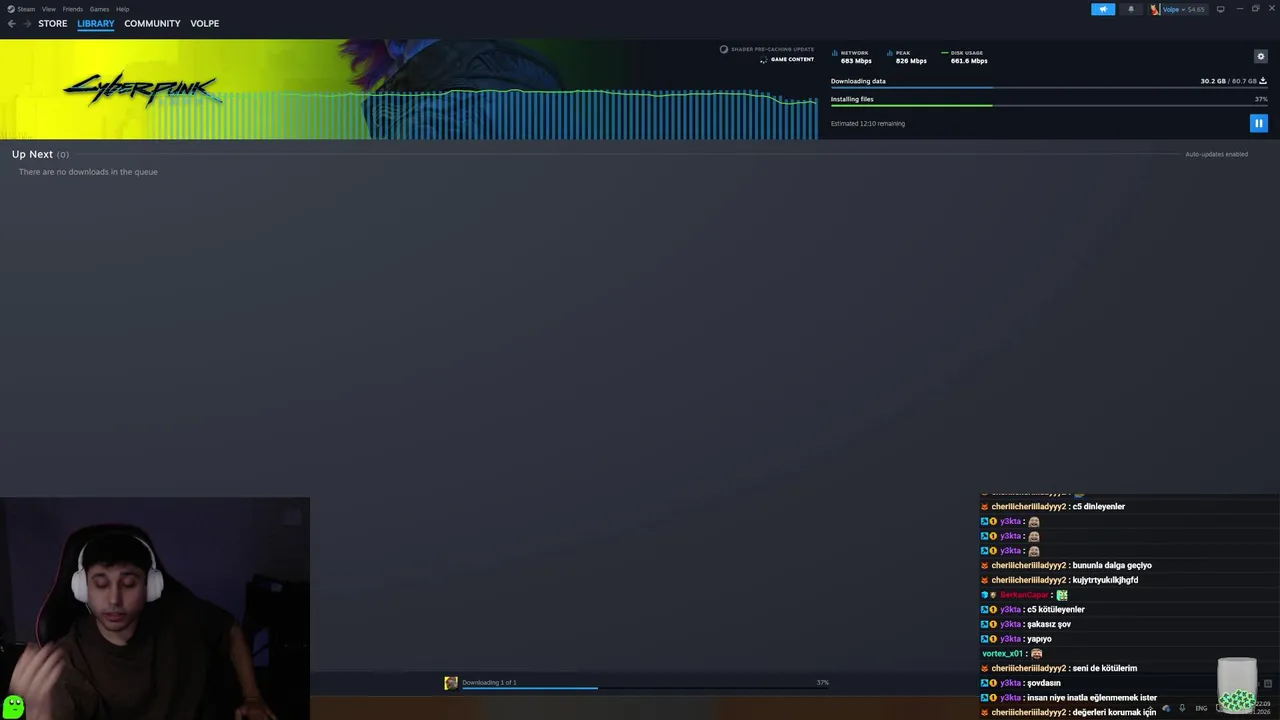This screenshot has height=720, width=1280.
Task: Pause the Cyberpunk download
Action: [x=1259, y=123]
